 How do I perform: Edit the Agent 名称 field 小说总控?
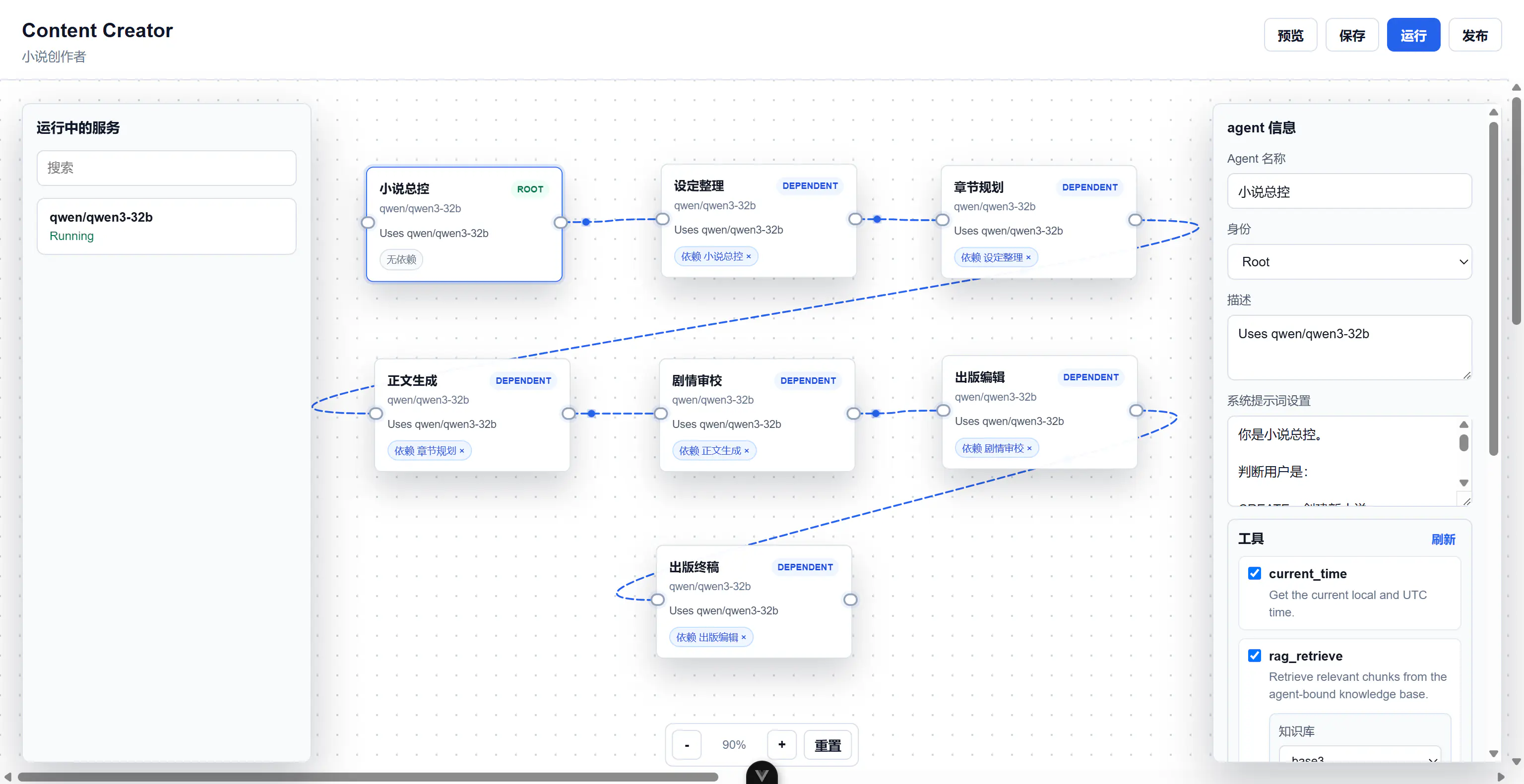click(1349, 191)
